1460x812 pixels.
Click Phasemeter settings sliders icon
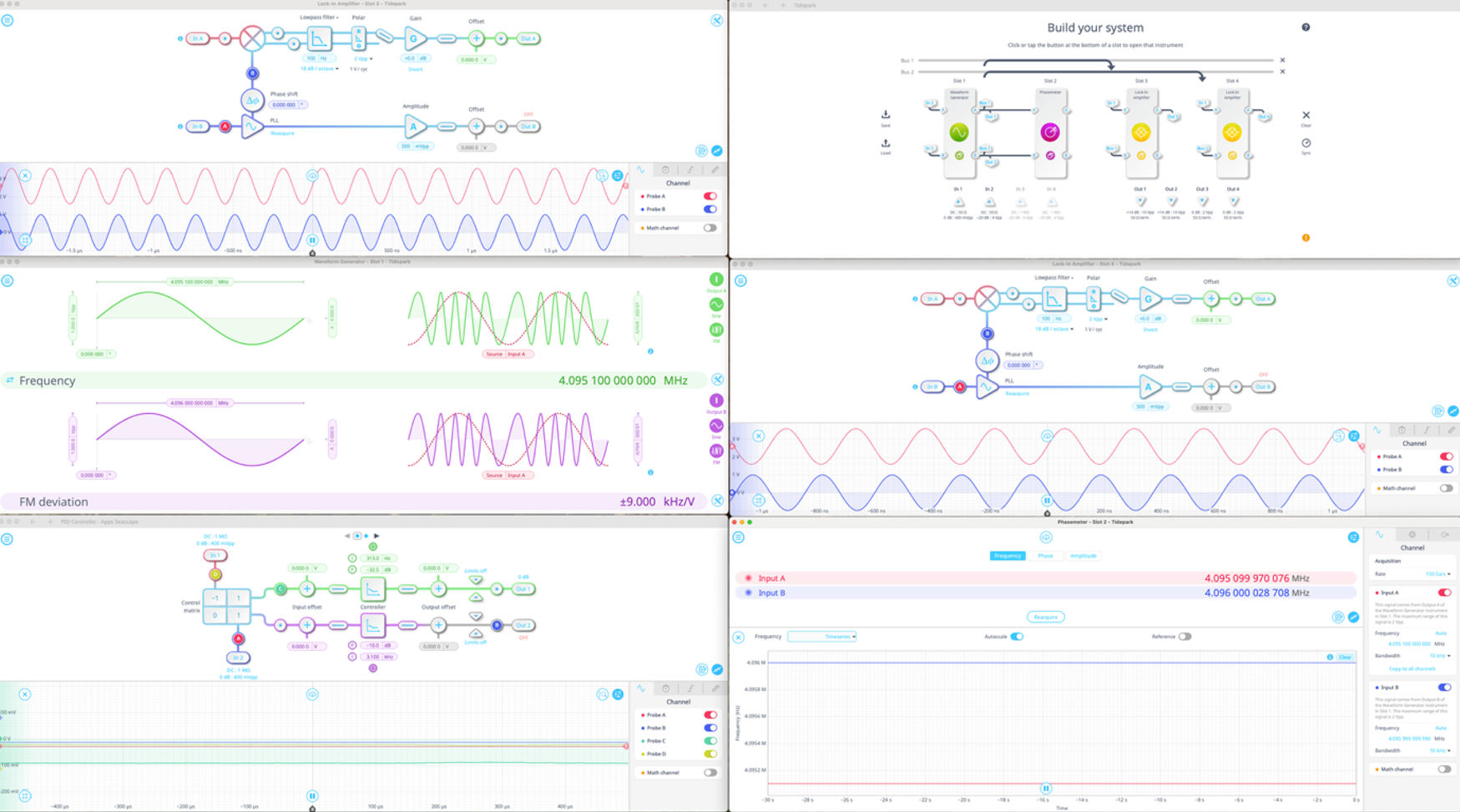click(x=1353, y=537)
